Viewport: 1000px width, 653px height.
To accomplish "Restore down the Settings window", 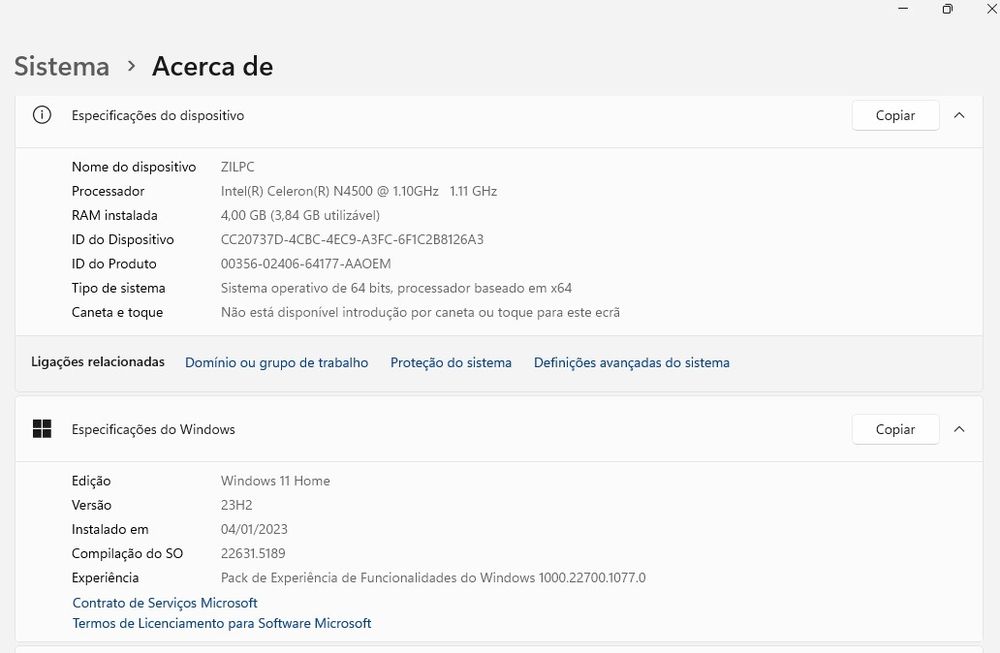I will click(x=948, y=9).
